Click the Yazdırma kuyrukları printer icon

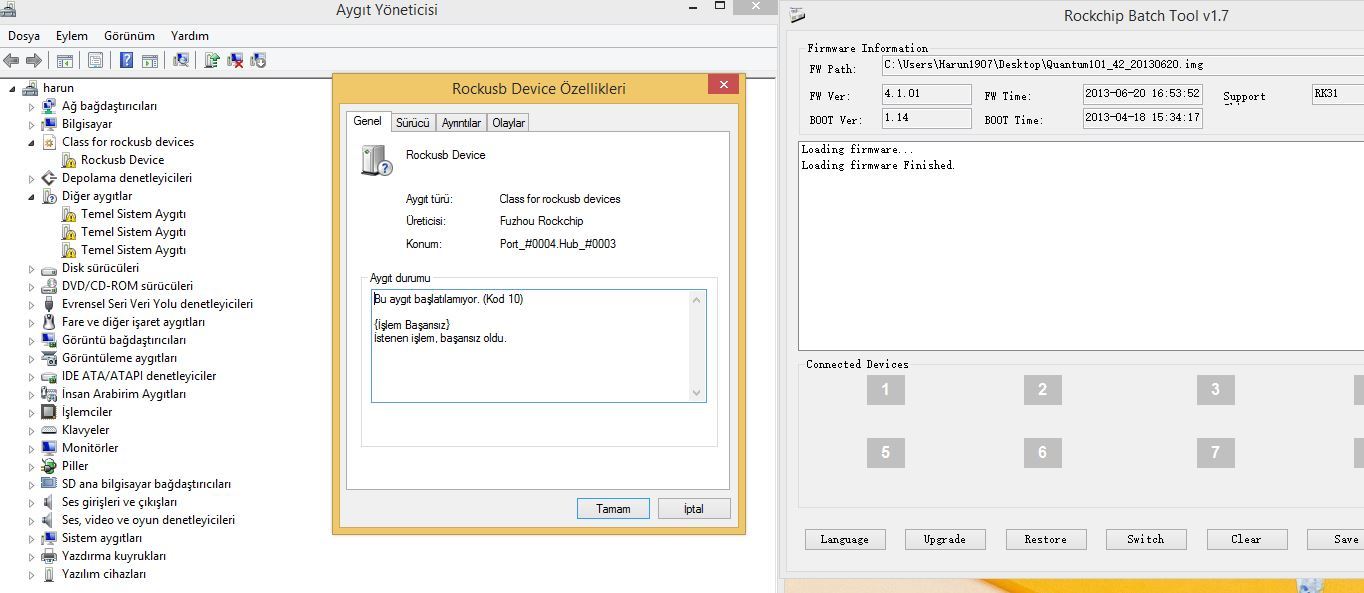tap(49, 556)
